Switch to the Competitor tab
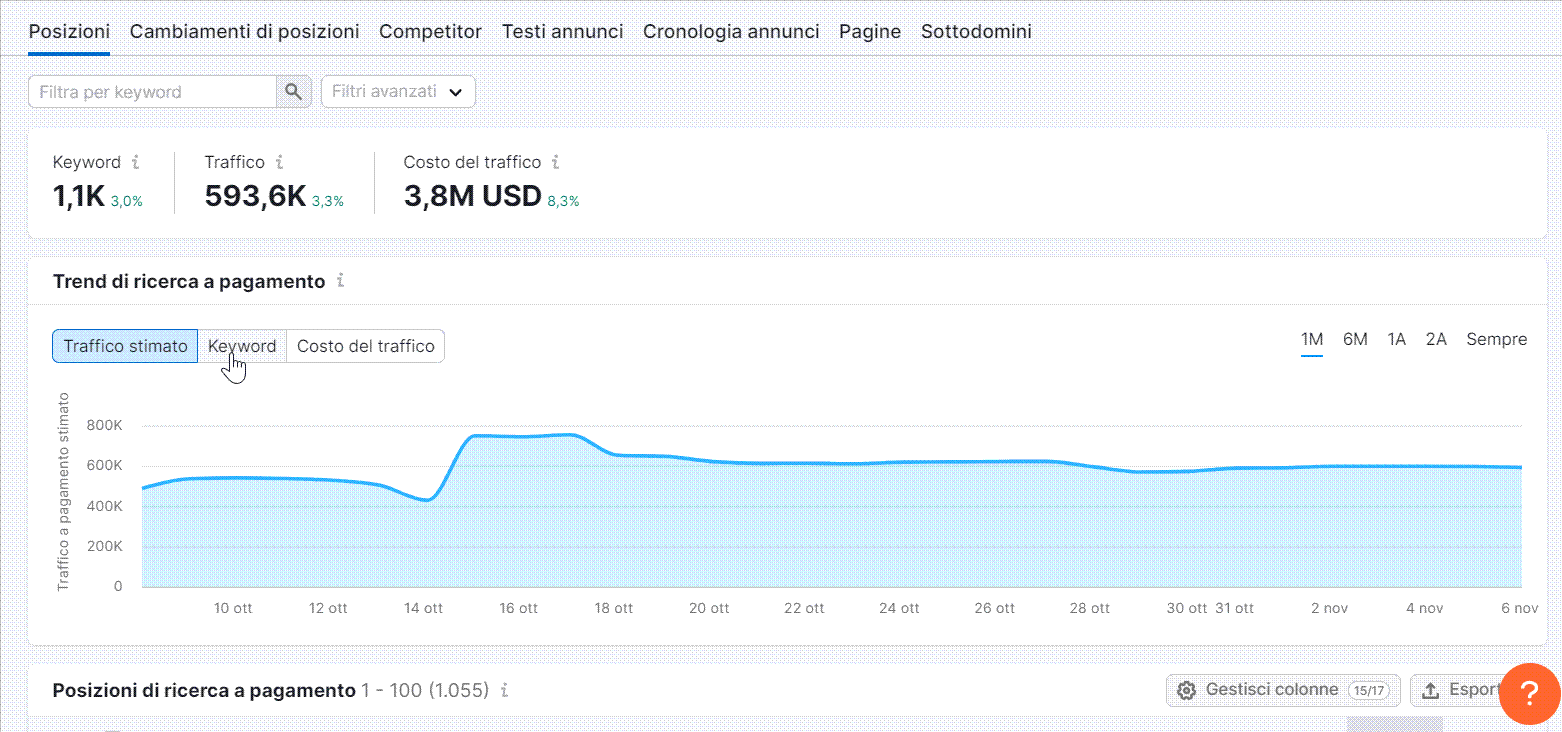The height and width of the screenshot is (732, 1562). [x=430, y=31]
